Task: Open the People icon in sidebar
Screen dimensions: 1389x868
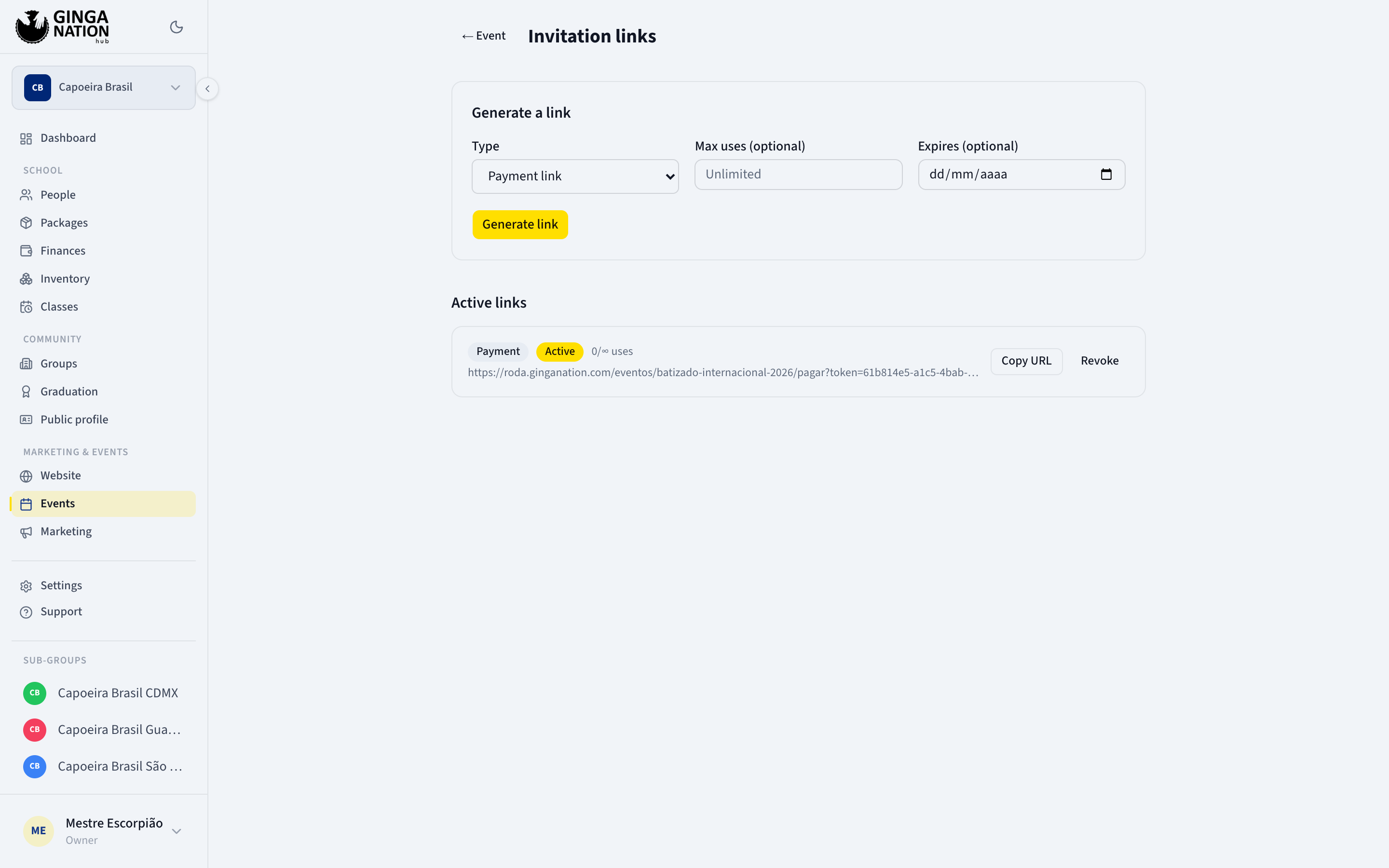Action: point(26,195)
